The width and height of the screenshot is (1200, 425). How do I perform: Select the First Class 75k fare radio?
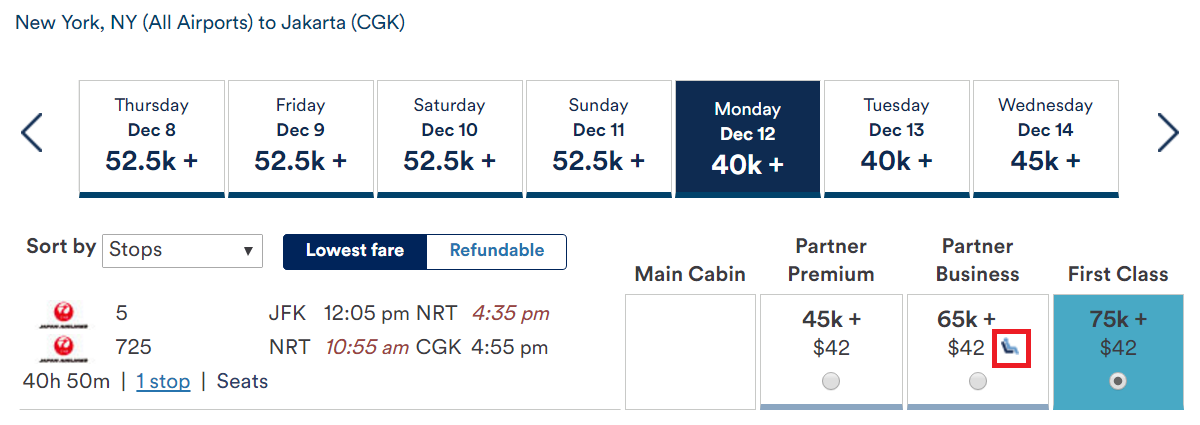point(1118,381)
